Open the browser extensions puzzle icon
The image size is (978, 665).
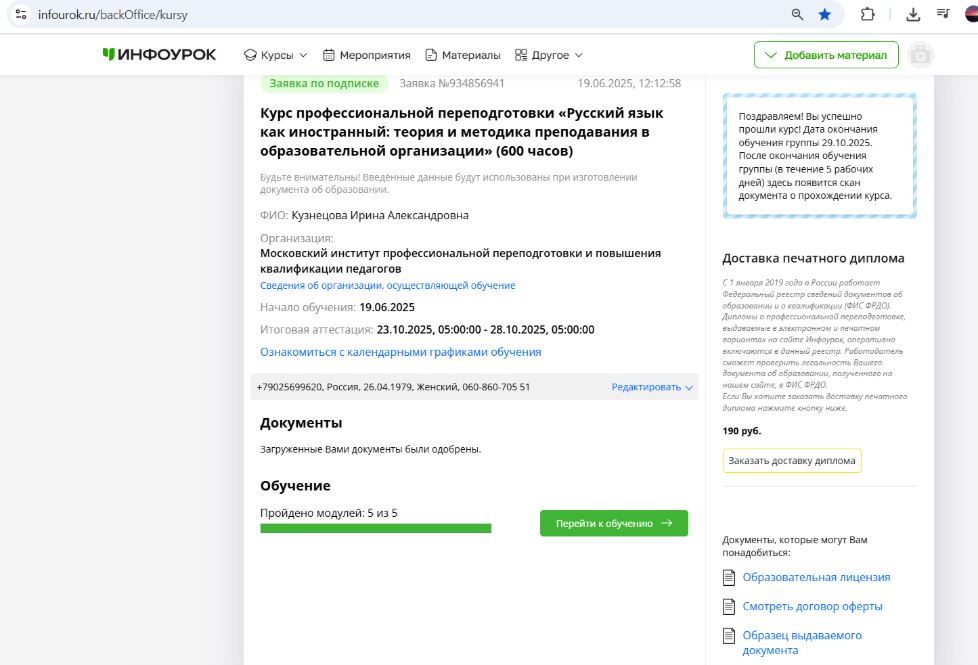867,15
